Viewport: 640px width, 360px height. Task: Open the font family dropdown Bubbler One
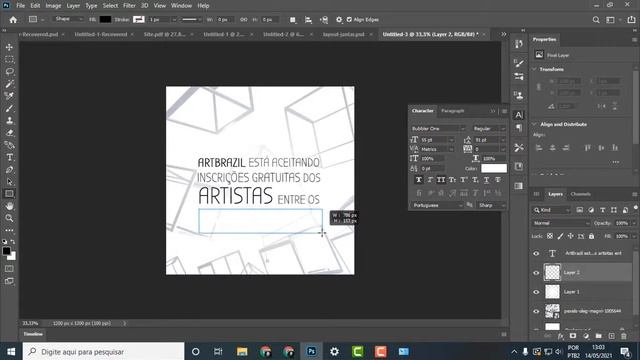pyautogui.click(x=438, y=129)
